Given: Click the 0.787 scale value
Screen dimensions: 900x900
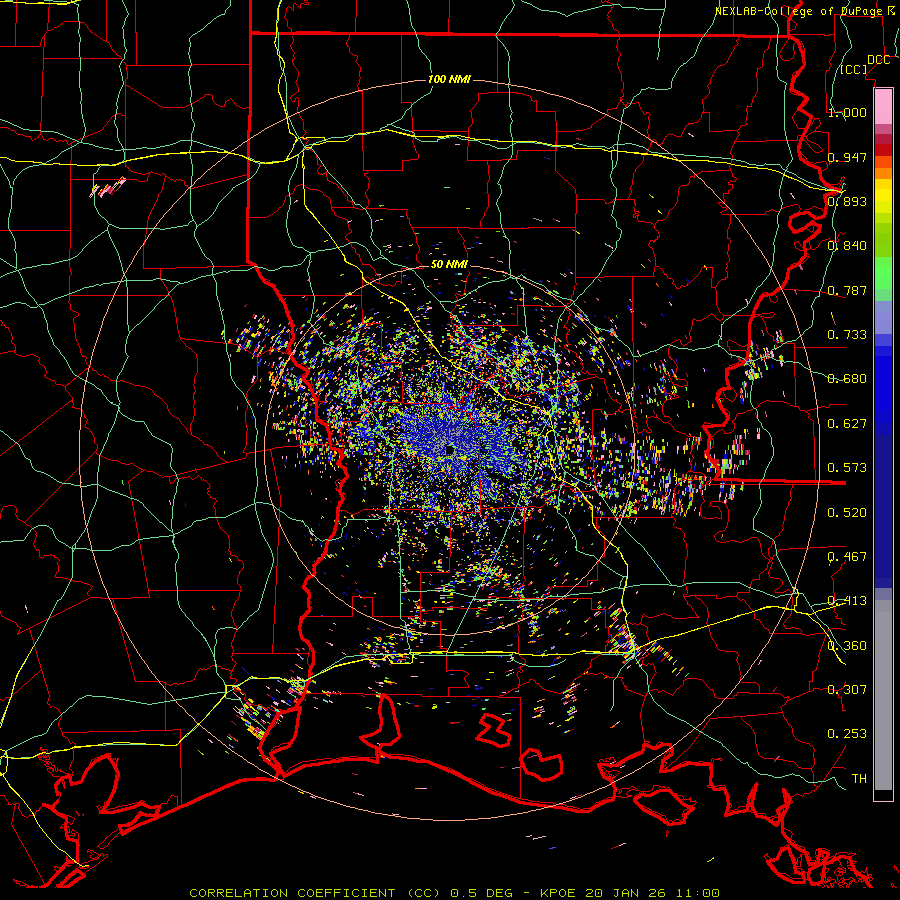Looking at the screenshot, I should (x=847, y=290).
